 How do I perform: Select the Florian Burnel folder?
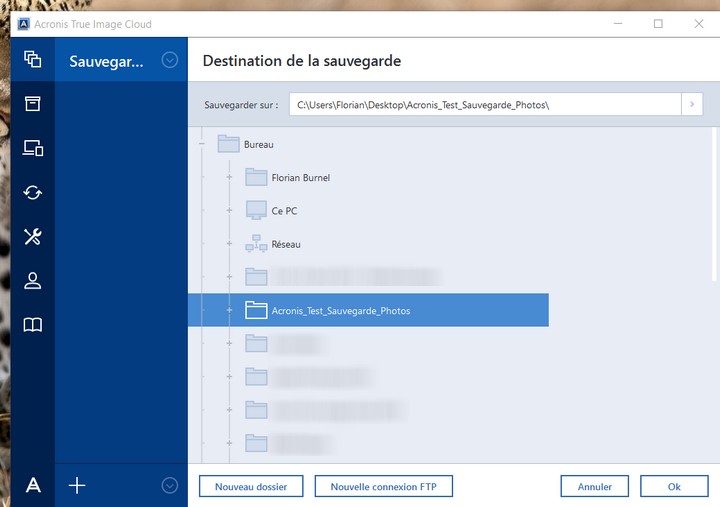click(301, 178)
